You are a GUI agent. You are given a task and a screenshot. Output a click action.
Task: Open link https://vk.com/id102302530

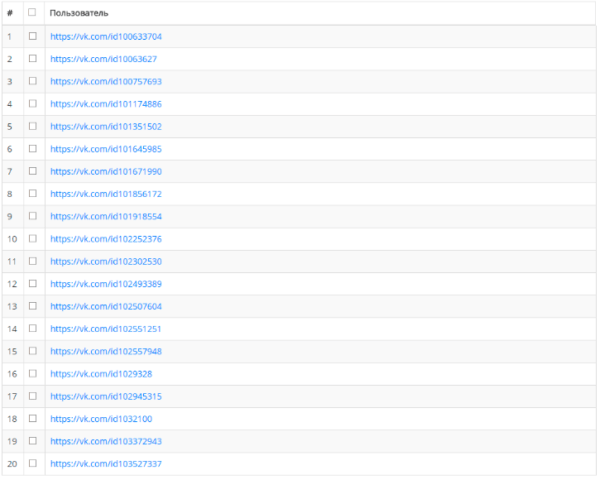(x=106, y=261)
